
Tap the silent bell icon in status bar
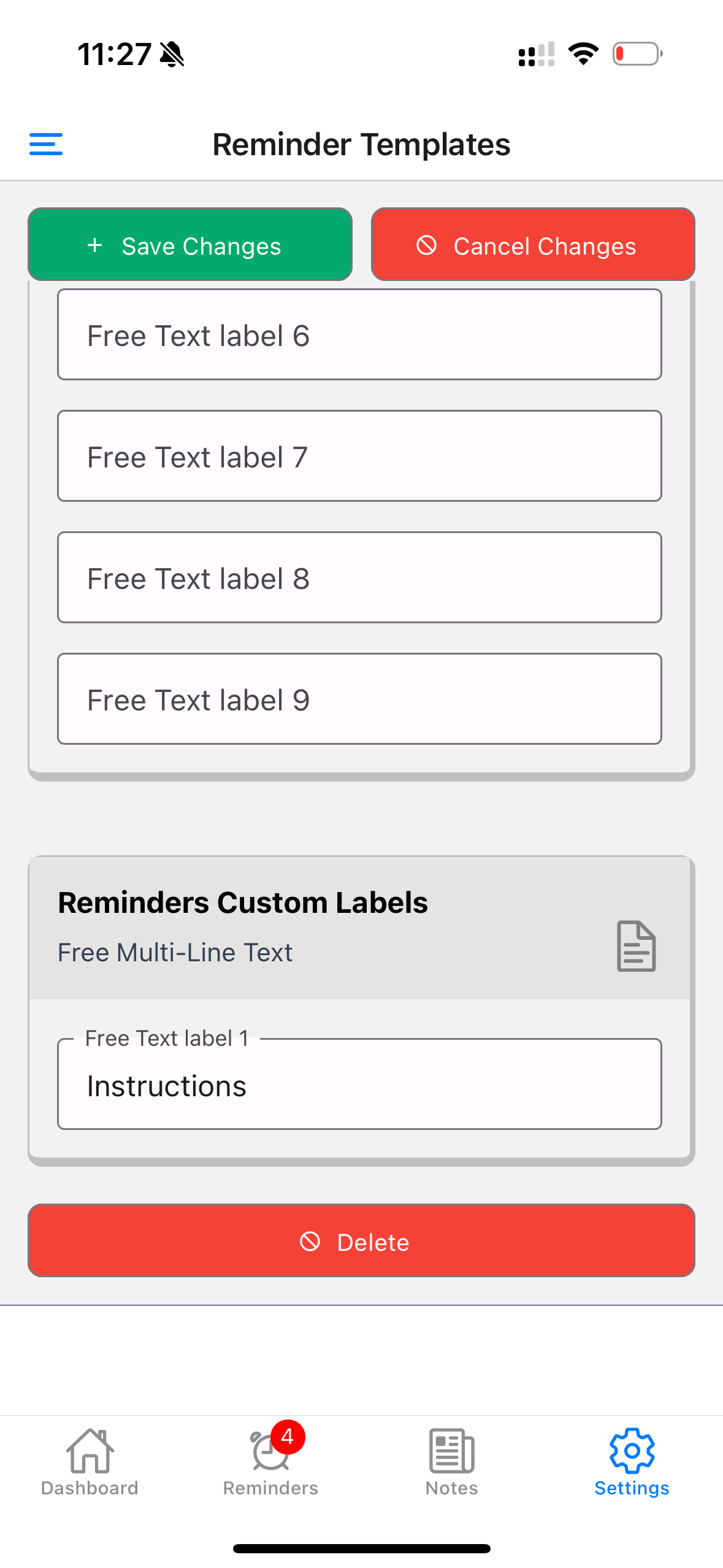(x=172, y=55)
